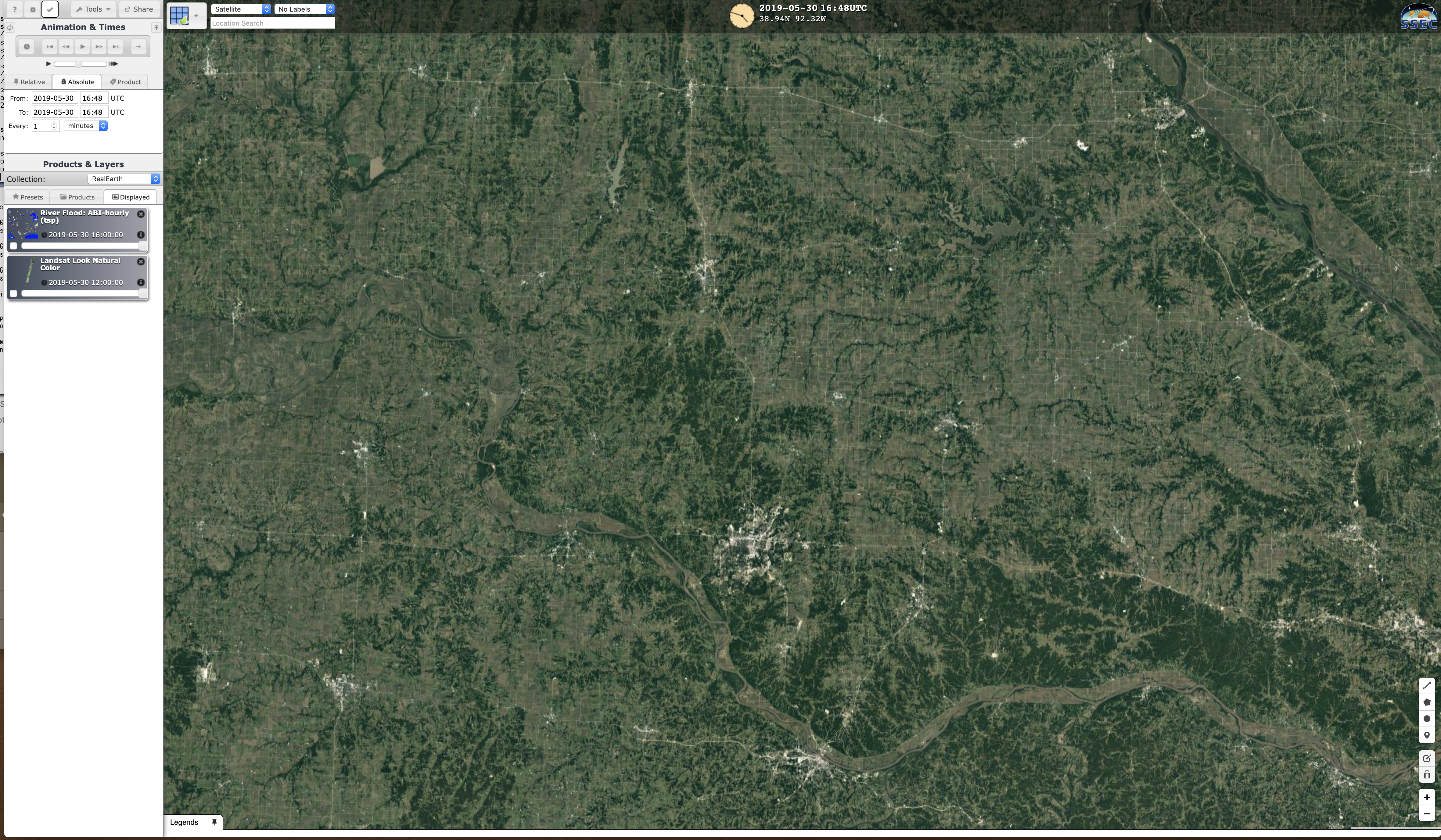This screenshot has height=840, width=1441.
Task: Open the minutes interval unit dropdown
Action: click(x=86, y=126)
